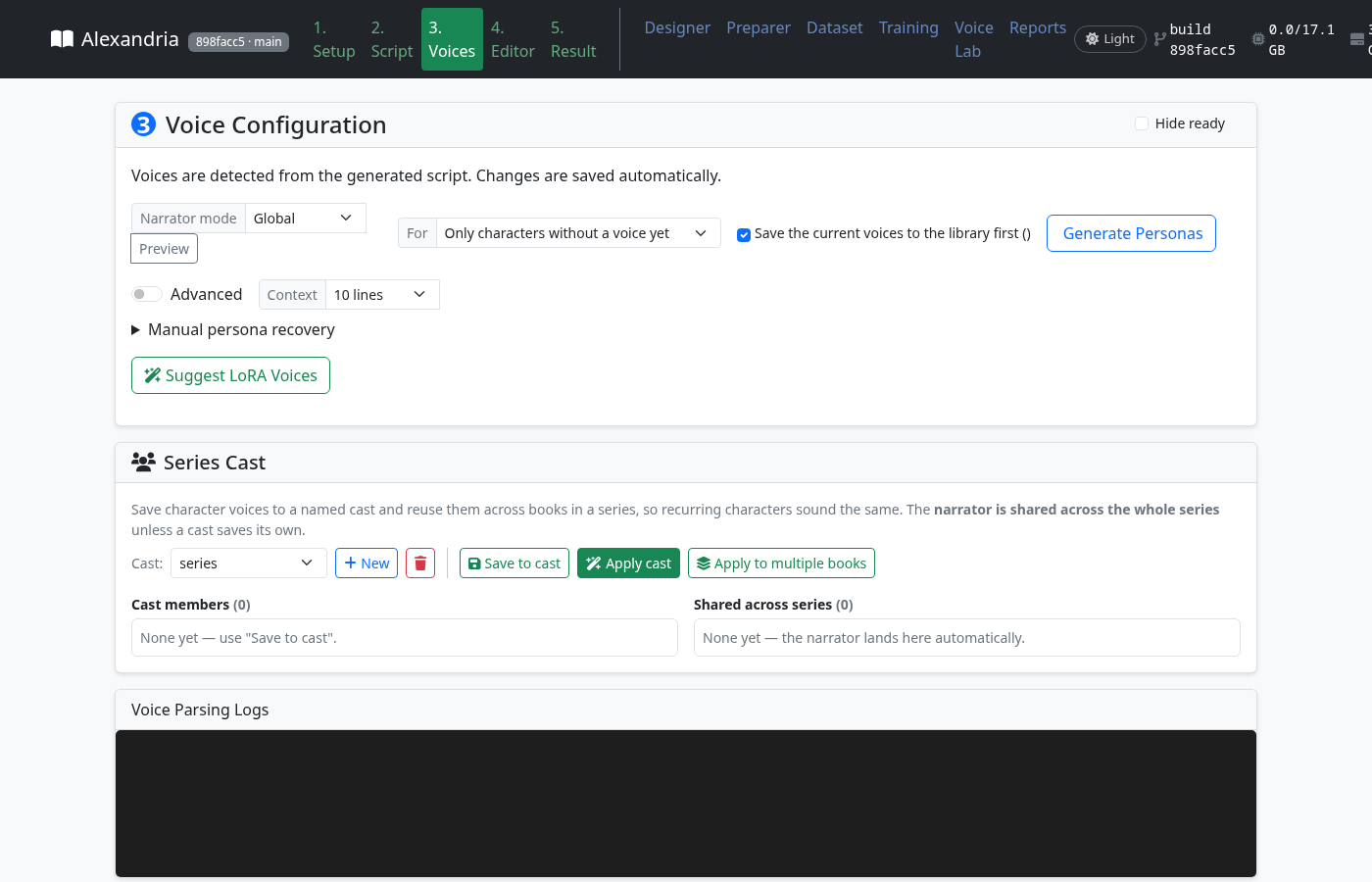This screenshot has width=1372, height=882.
Task: Open the Context 10 lines dropdown
Action: coord(382,295)
